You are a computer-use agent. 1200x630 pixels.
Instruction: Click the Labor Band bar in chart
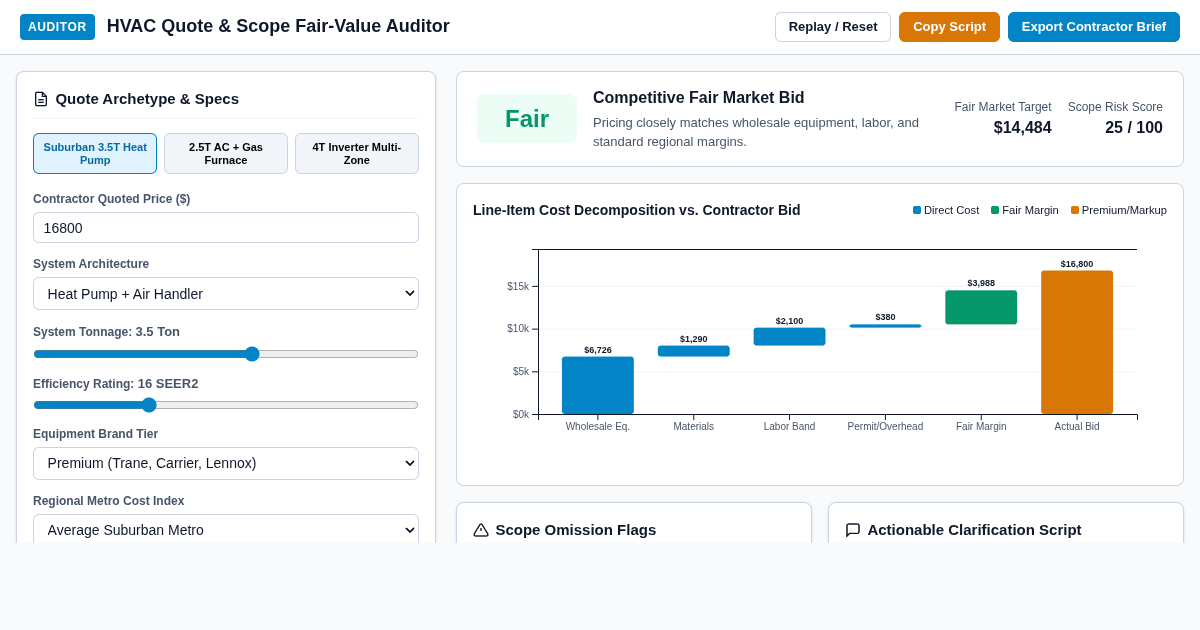point(790,337)
